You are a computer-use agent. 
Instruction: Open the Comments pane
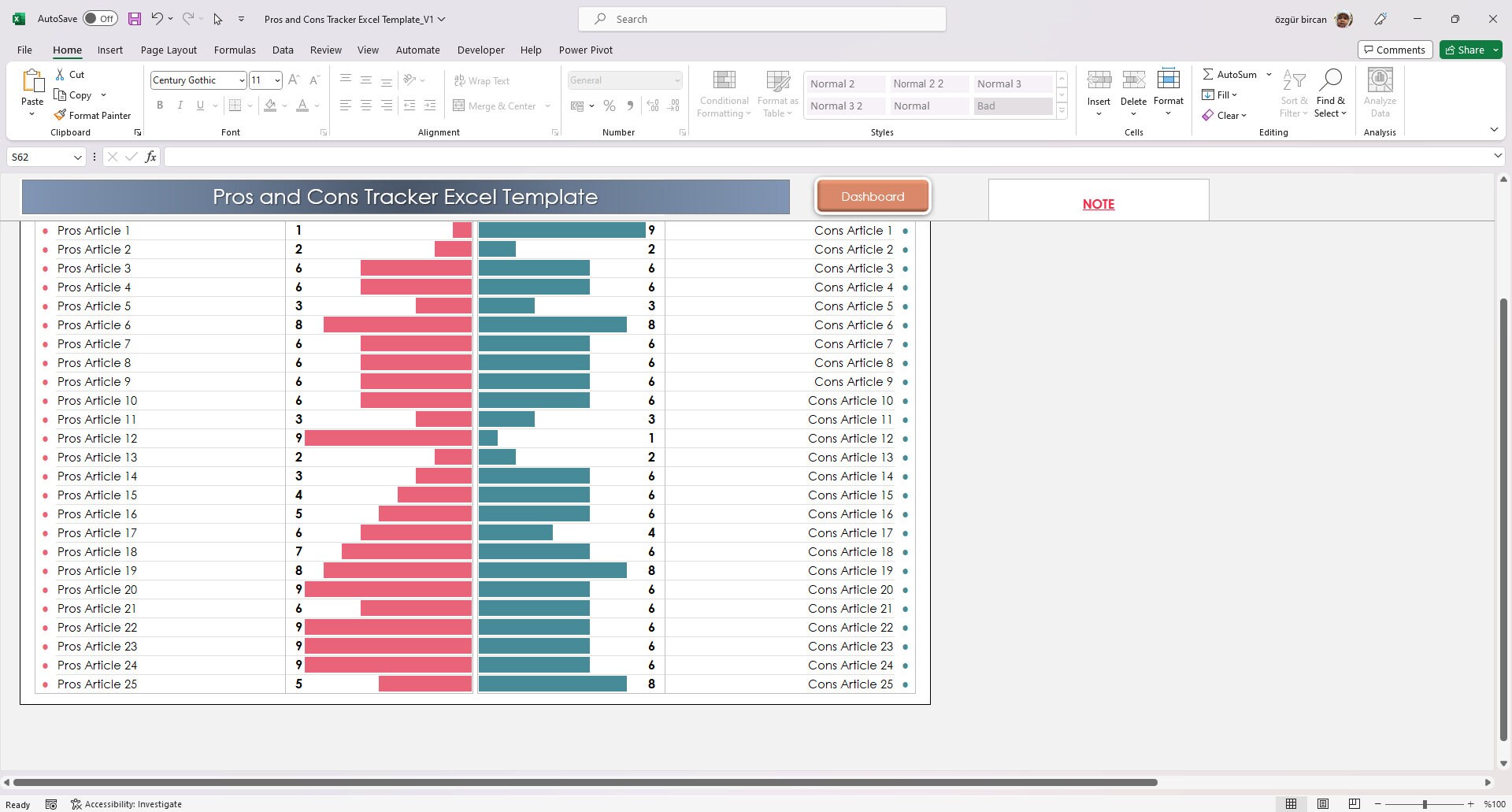tap(1394, 50)
